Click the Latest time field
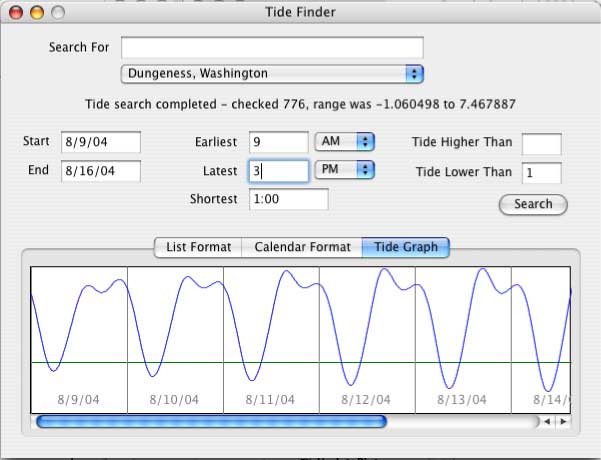601x460 pixels. pos(278,171)
